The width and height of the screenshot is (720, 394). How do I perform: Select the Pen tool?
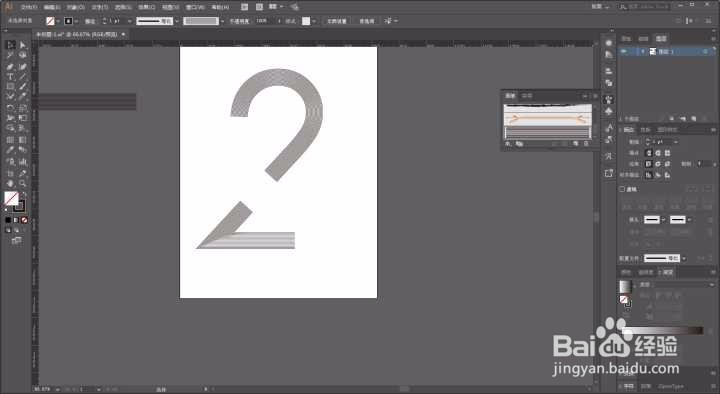click(10, 67)
